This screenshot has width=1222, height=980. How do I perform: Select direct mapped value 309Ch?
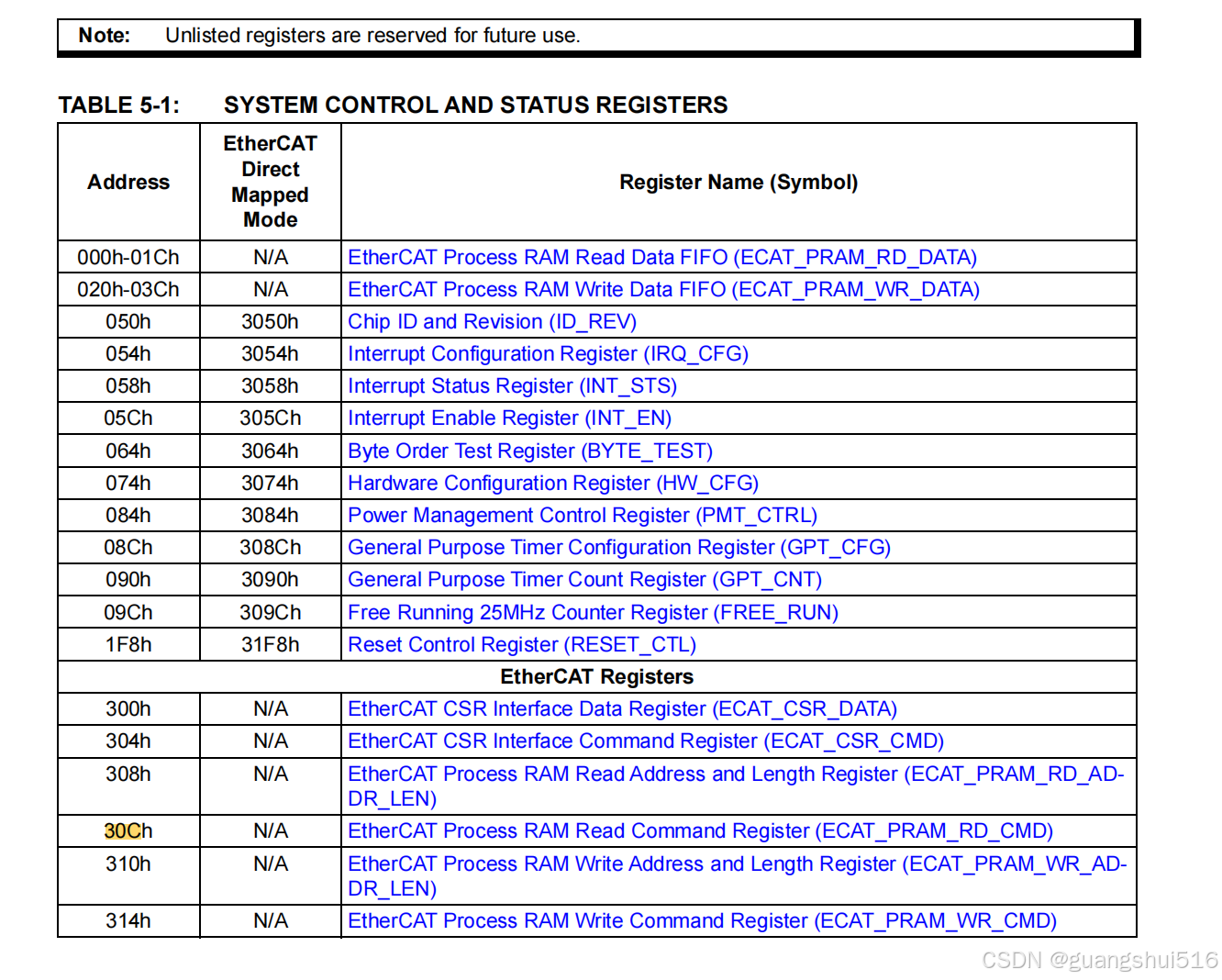(x=271, y=612)
